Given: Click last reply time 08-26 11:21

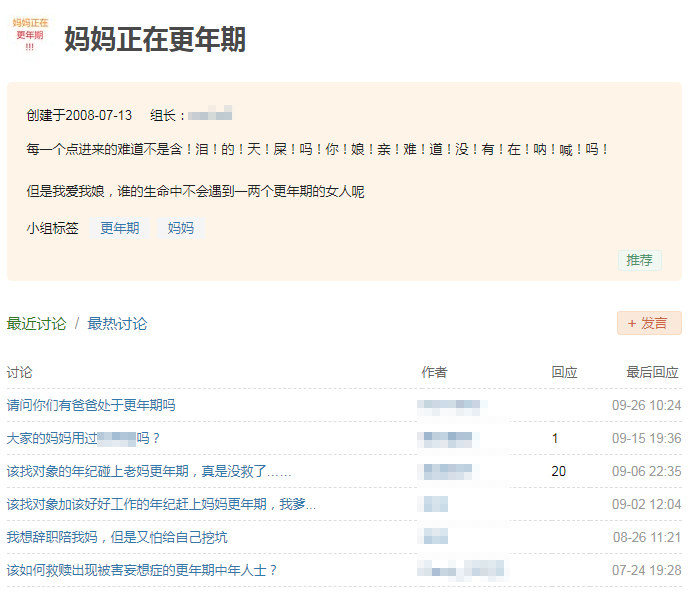Looking at the screenshot, I should [647, 537].
